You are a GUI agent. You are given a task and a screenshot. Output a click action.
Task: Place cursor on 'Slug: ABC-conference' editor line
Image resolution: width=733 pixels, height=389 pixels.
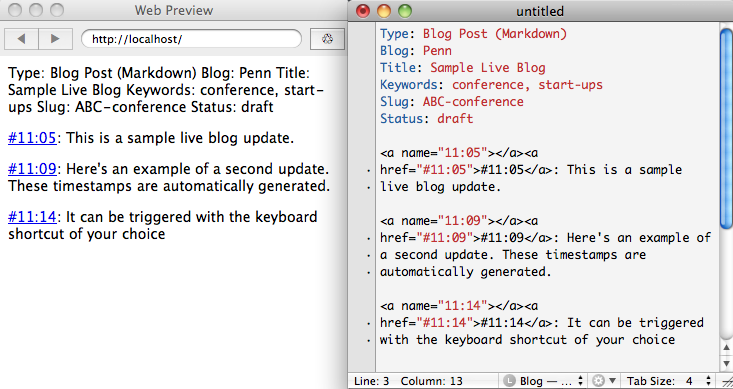[x=452, y=101]
